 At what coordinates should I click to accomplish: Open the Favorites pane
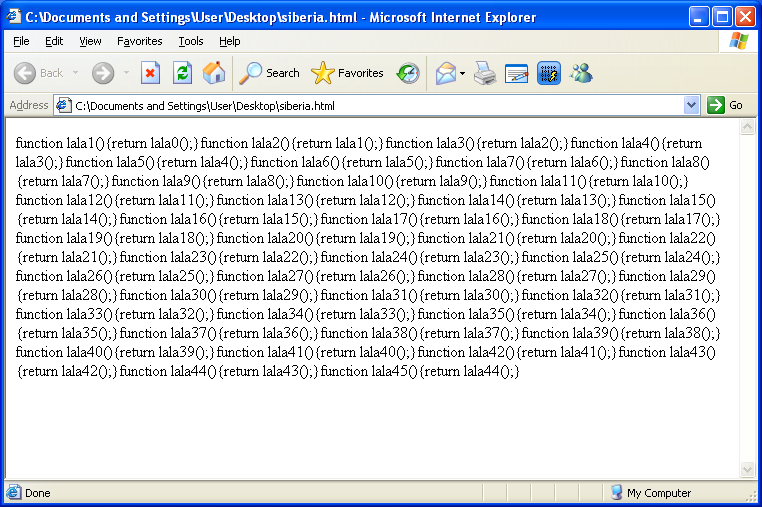click(348, 73)
